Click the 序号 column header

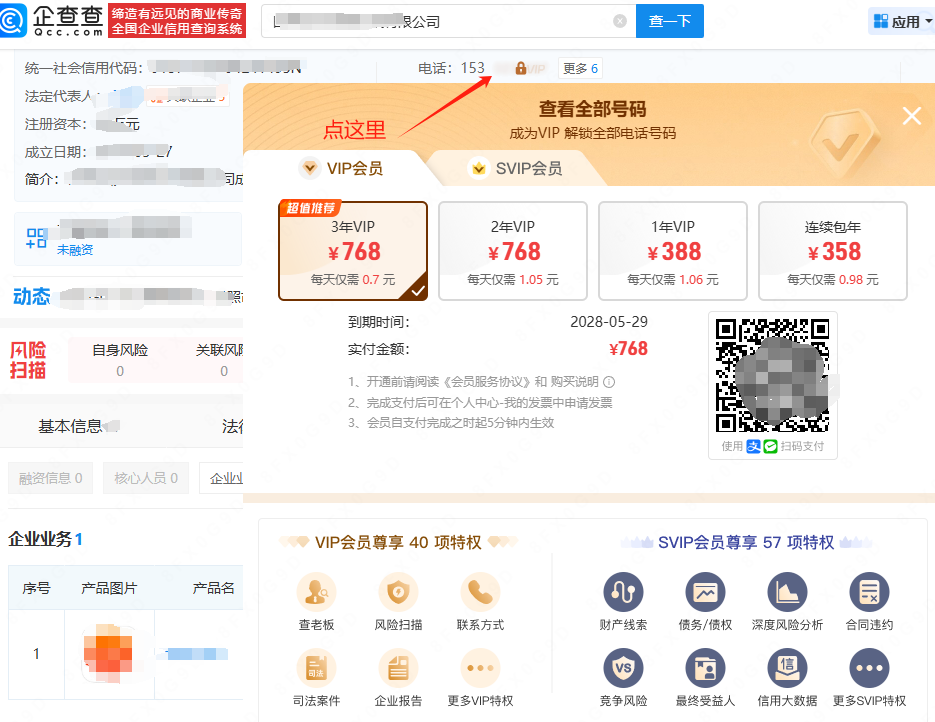(x=36, y=588)
